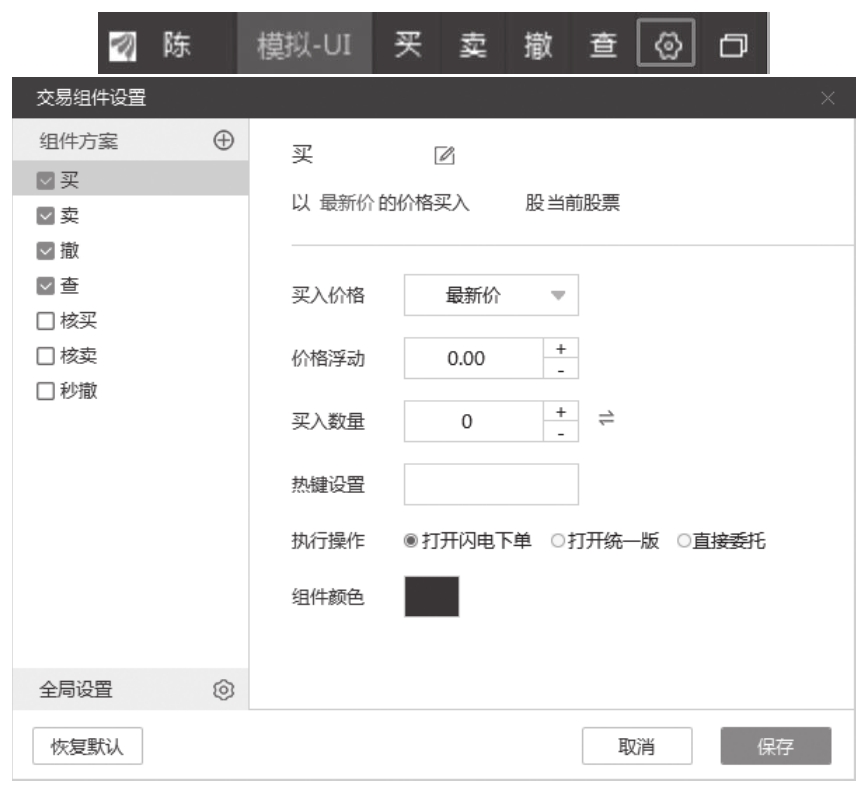Viewport: 864px width, 788px height.
Task: Enable the 秒撤 component checkbox
Action: click(45, 391)
